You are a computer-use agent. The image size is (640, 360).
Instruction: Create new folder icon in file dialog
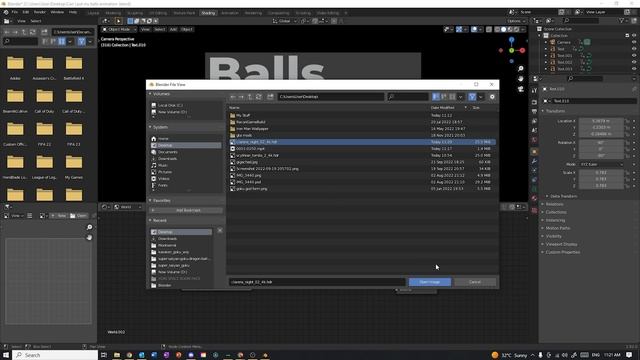[x=270, y=97]
